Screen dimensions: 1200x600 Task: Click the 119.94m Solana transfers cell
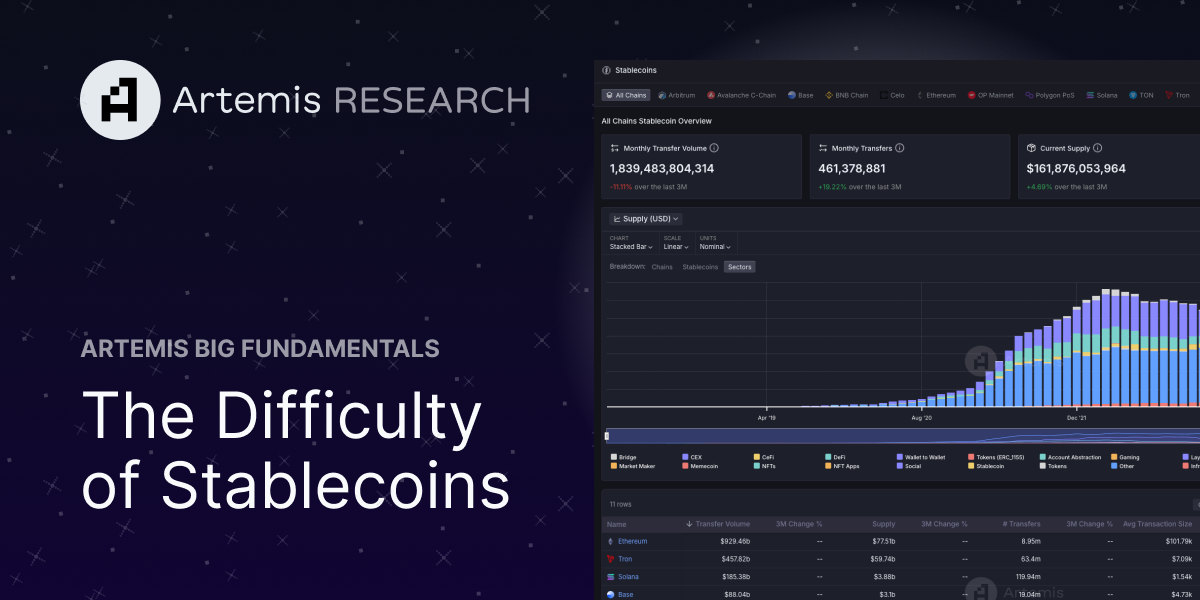click(x=1027, y=577)
